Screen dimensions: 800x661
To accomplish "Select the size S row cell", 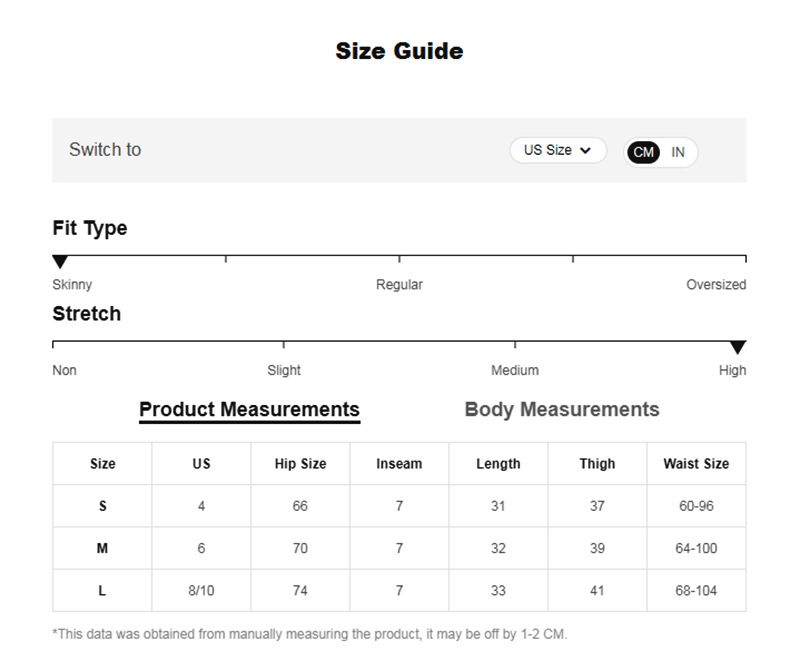I will 102,506.
